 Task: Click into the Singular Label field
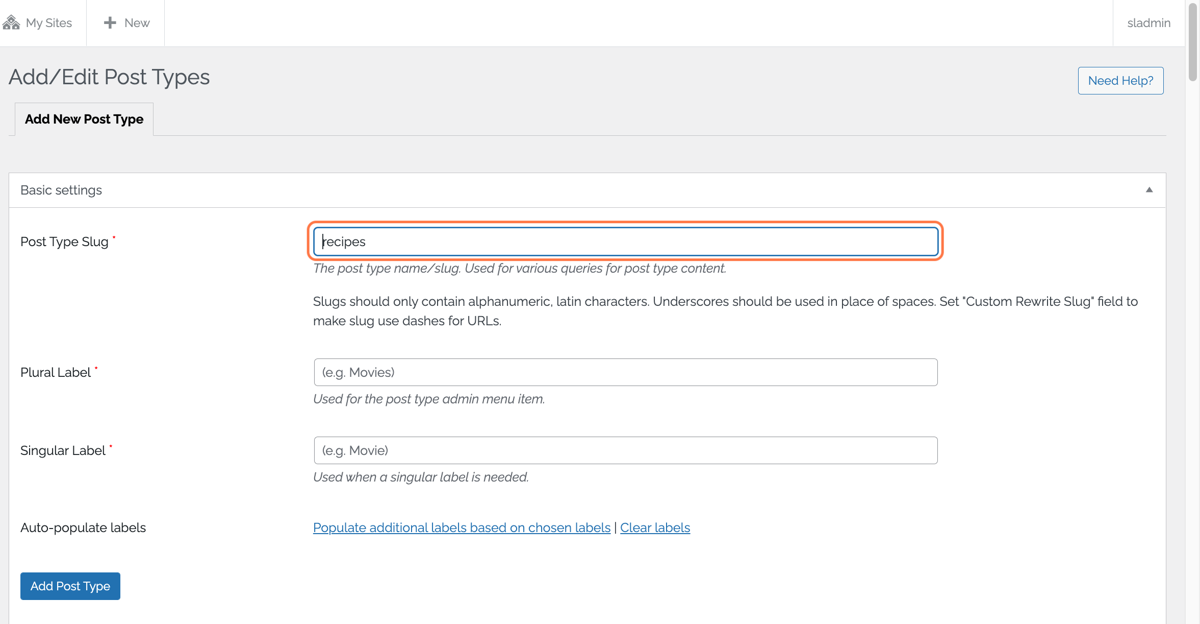point(626,450)
